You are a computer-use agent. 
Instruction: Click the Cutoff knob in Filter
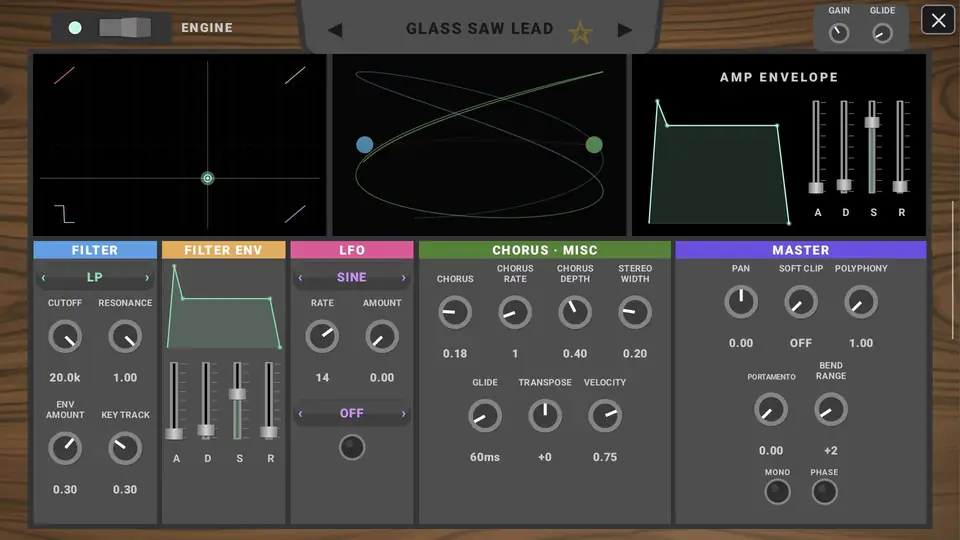click(x=65, y=337)
